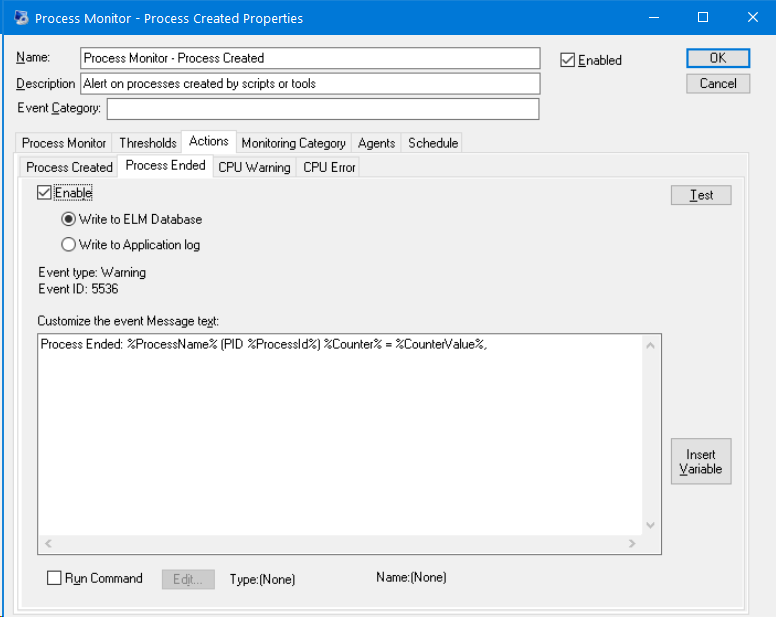Click the message box scroll up arrow
The image size is (776, 617).
[x=650, y=345]
